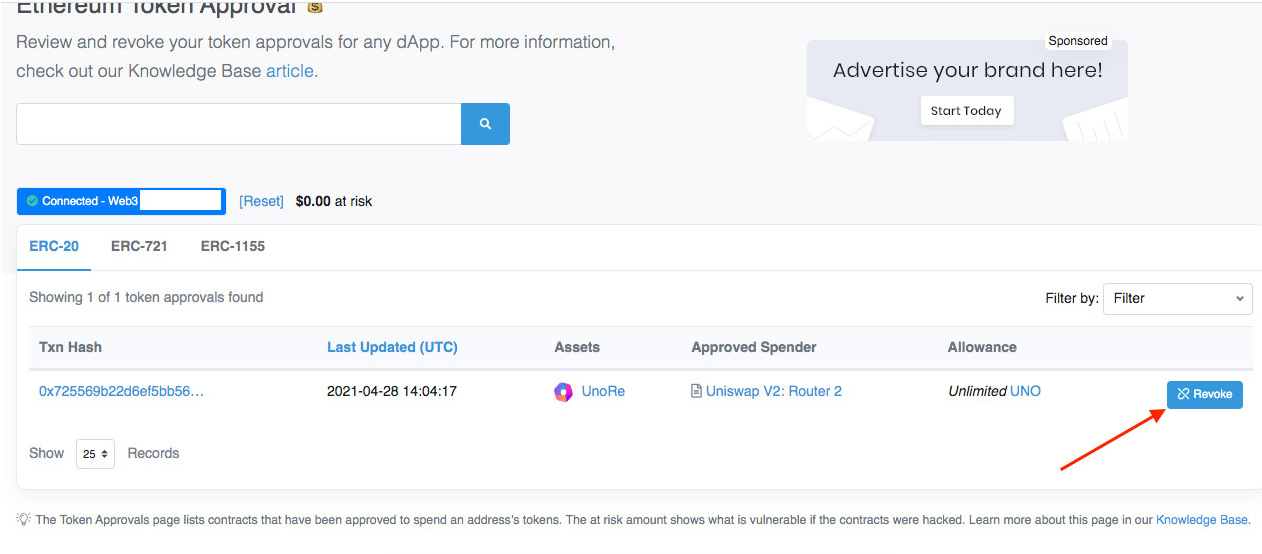Switch to the ERC-721 tab
The width and height of the screenshot is (1262, 554).
point(139,246)
